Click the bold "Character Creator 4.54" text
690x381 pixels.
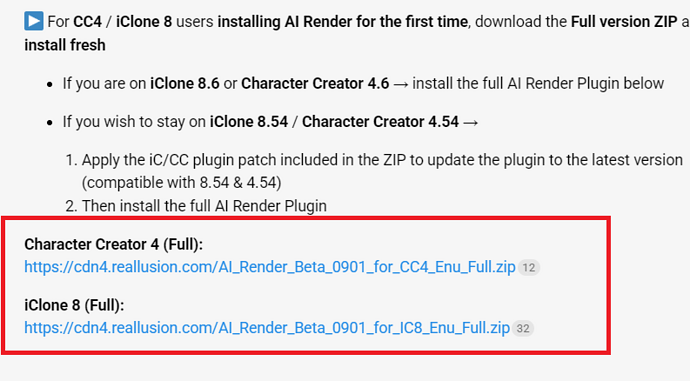click(x=380, y=121)
